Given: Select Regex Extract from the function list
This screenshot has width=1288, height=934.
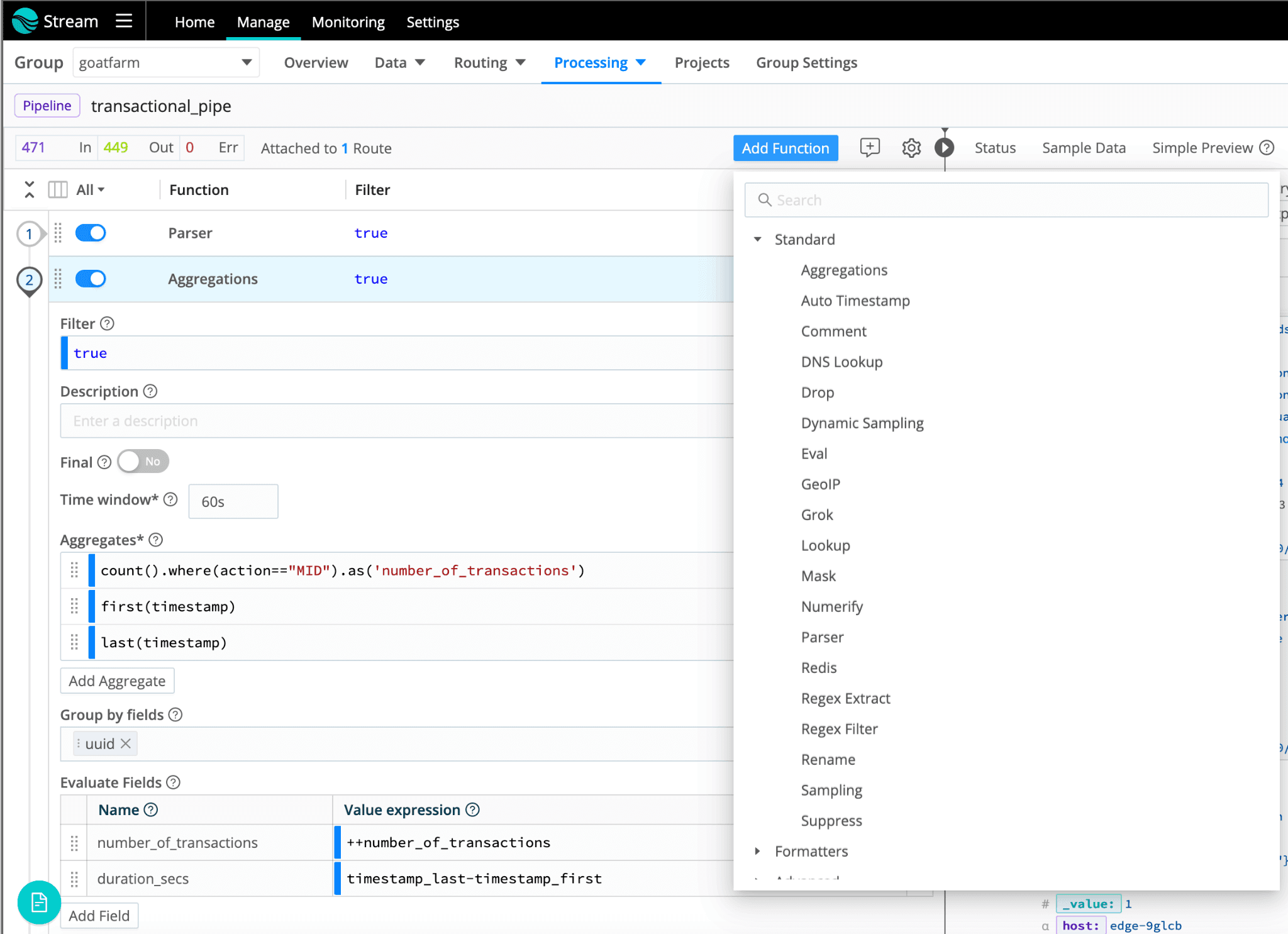Looking at the screenshot, I should coord(845,698).
